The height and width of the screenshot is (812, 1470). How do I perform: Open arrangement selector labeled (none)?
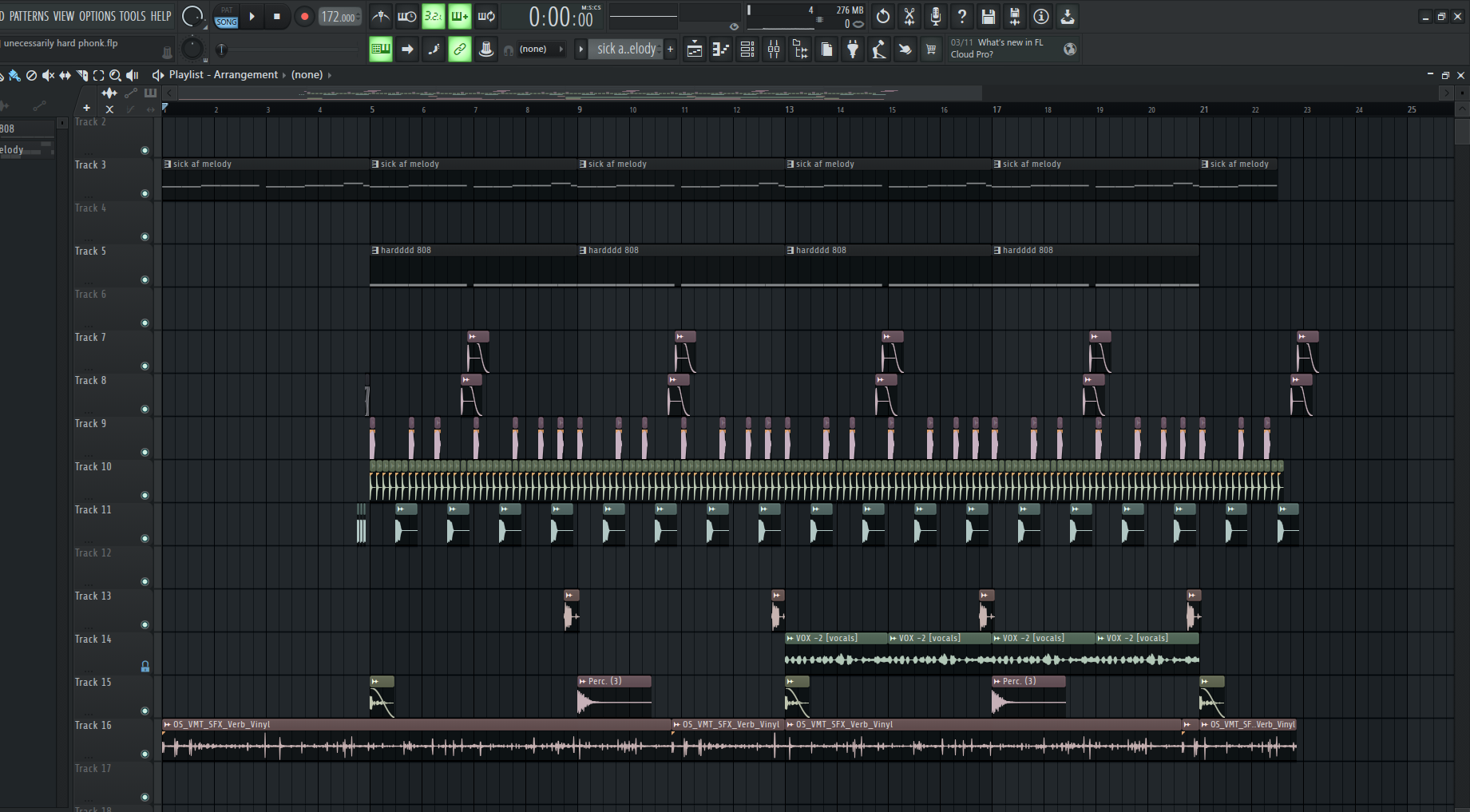point(307,75)
